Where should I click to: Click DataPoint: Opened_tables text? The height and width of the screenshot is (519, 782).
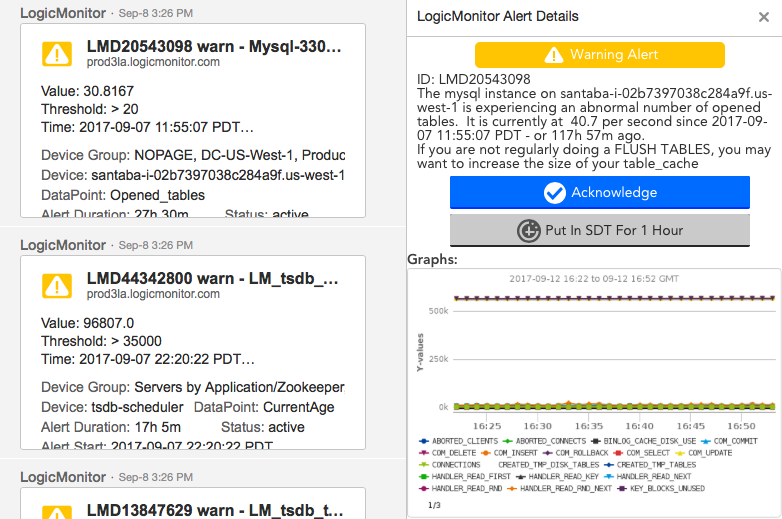click(x=123, y=195)
